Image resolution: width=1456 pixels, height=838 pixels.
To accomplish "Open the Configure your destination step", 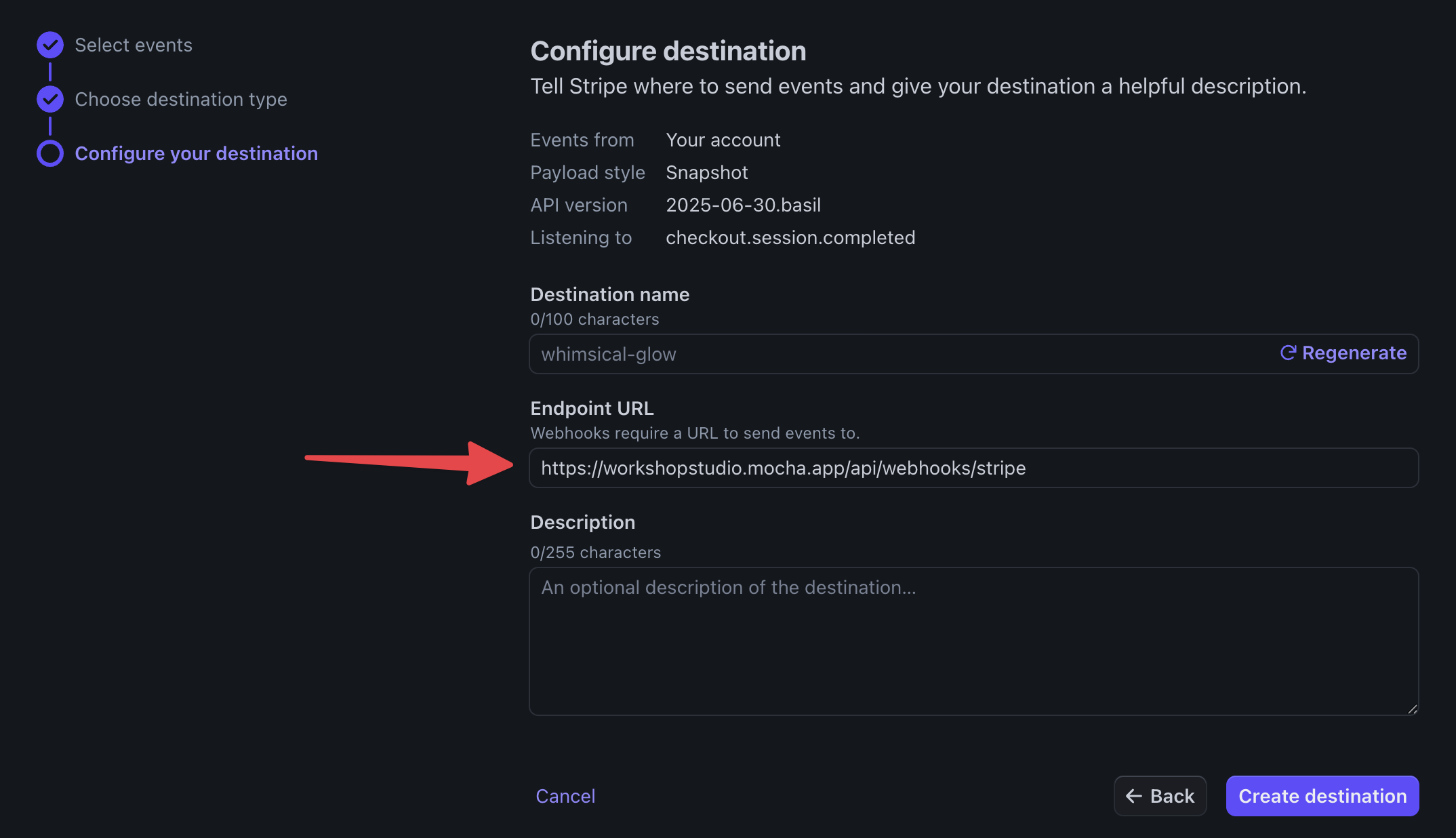I will click(x=196, y=153).
